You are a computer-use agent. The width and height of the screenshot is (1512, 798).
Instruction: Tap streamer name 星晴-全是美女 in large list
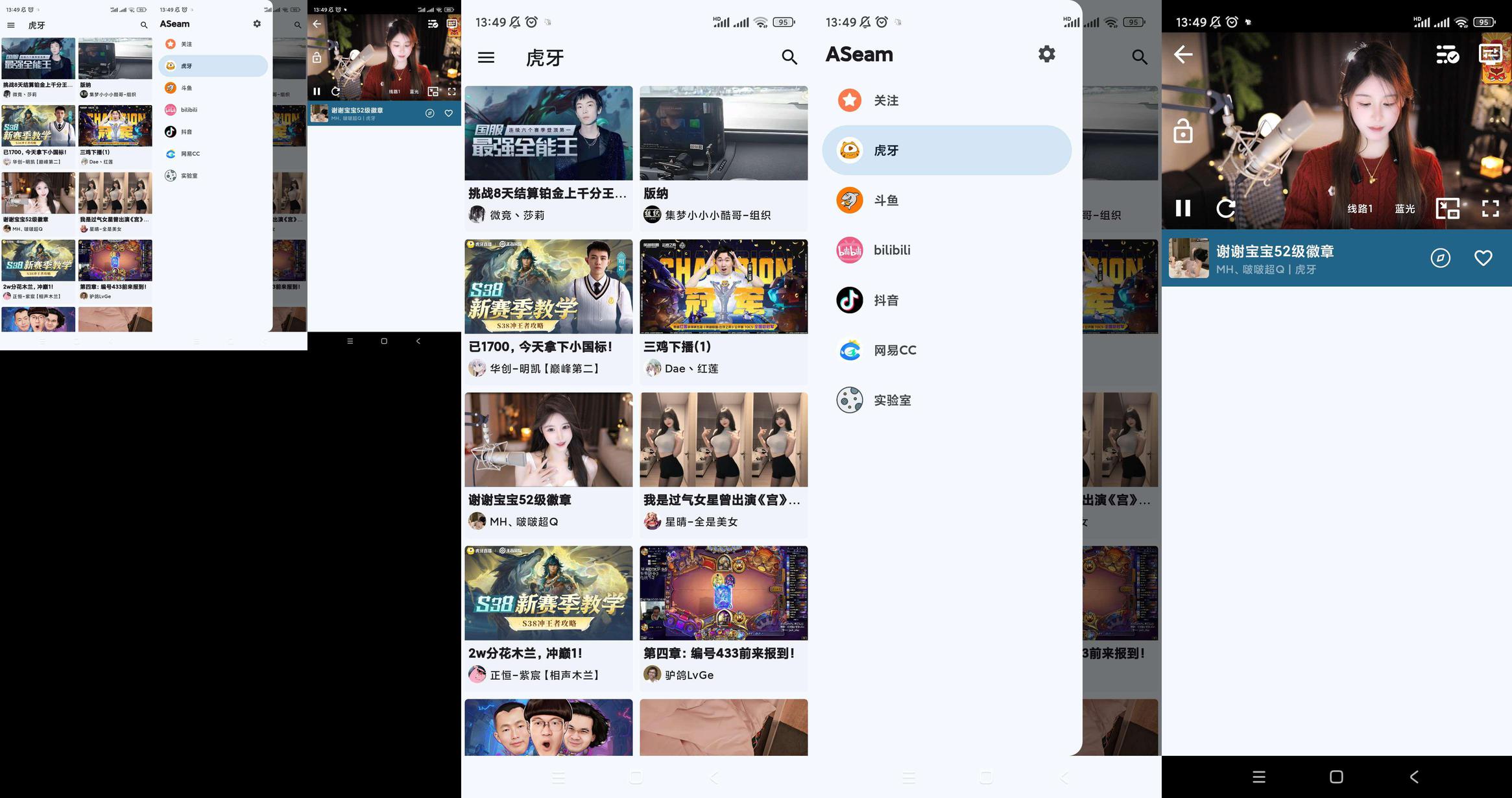pyautogui.click(x=701, y=522)
